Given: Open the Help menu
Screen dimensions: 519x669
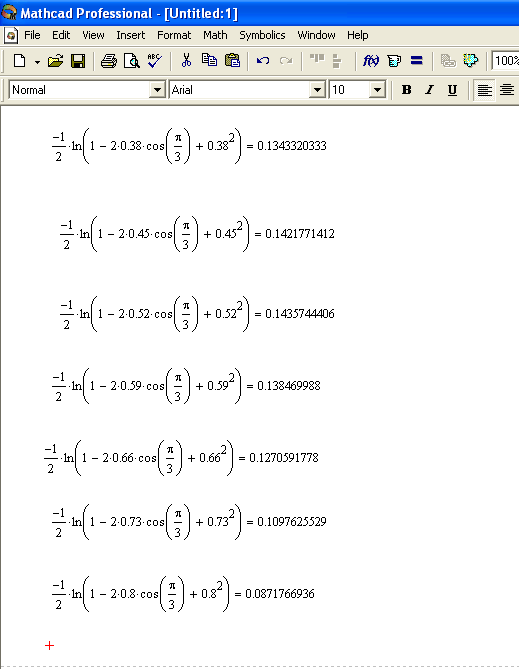Looking at the screenshot, I should tap(358, 35).
